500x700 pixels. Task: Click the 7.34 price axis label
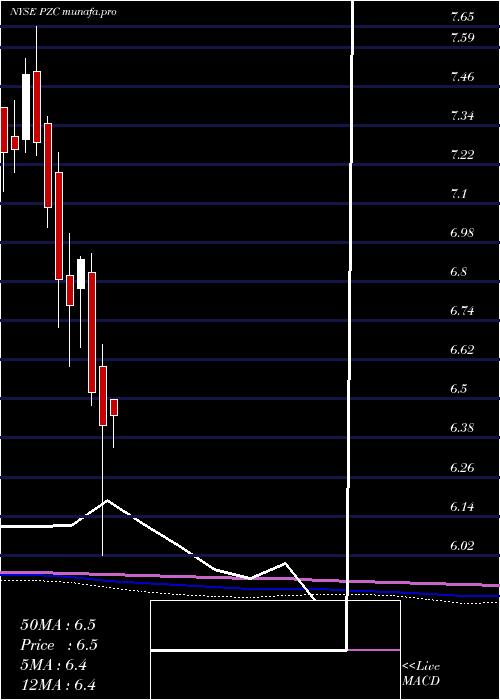[462, 116]
